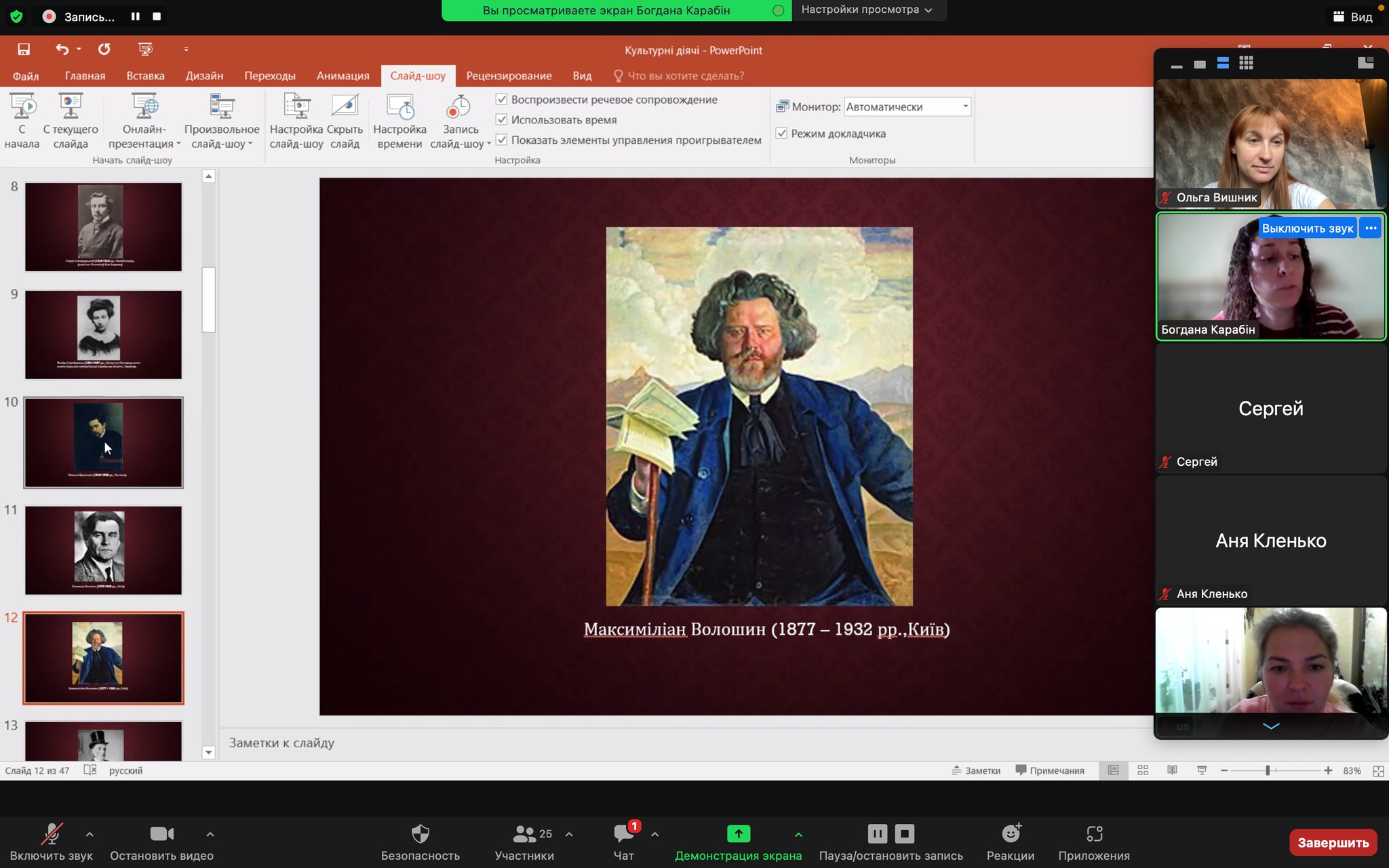Open the Рецензирование ribbon tab
The height and width of the screenshot is (868, 1389).
509,76
